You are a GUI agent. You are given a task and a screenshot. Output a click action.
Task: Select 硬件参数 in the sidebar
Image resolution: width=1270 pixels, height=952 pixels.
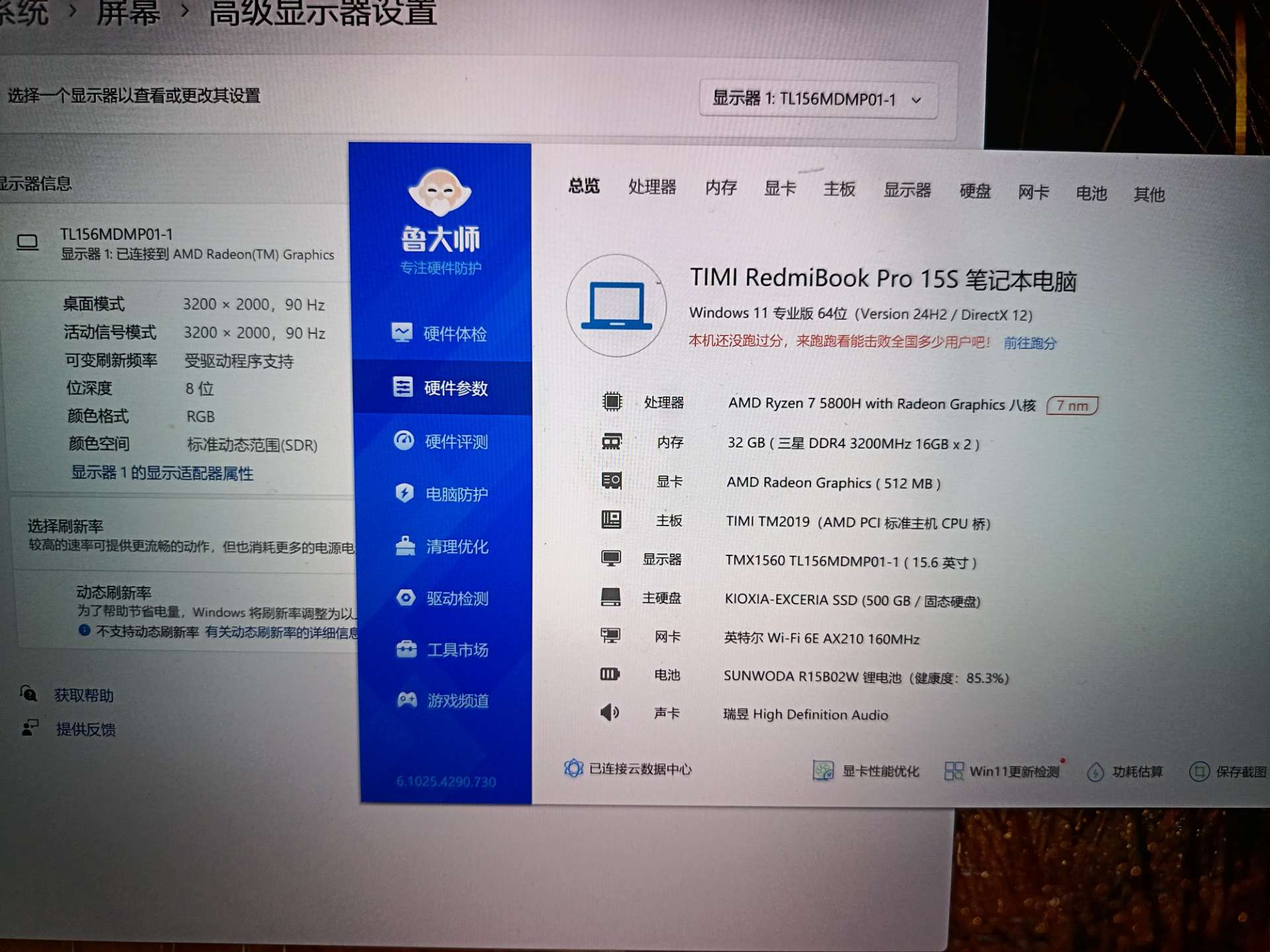click(441, 387)
